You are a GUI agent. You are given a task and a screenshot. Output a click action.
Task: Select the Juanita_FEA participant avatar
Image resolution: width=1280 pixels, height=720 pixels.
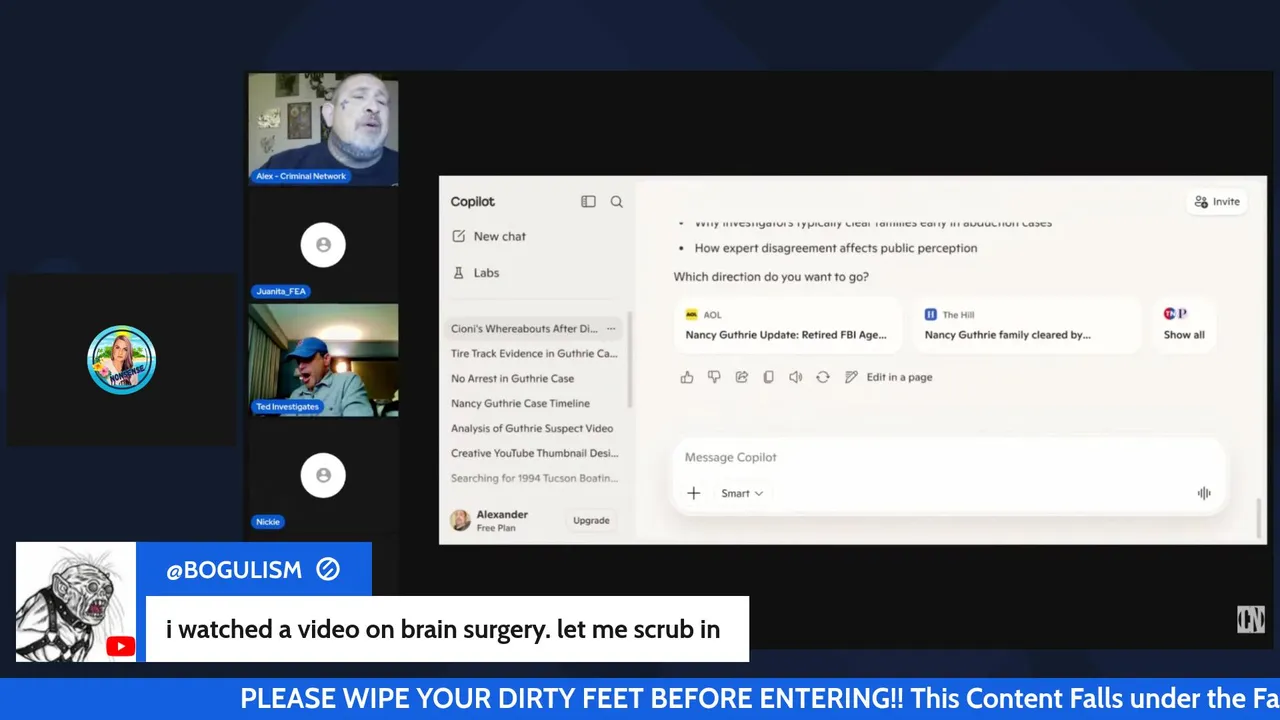click(x=323, y=244)
